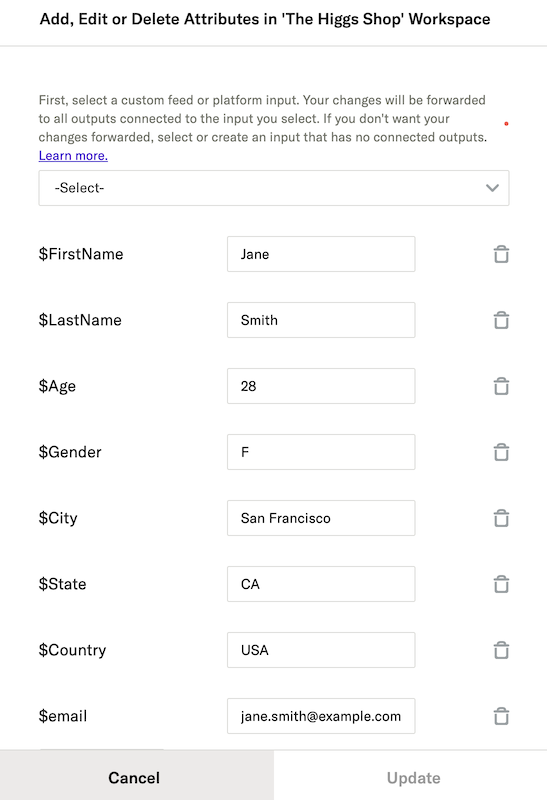Remove the $Age attribute via trash icon
Viewport: 547px width, 800px height.
tap(501, 386)
